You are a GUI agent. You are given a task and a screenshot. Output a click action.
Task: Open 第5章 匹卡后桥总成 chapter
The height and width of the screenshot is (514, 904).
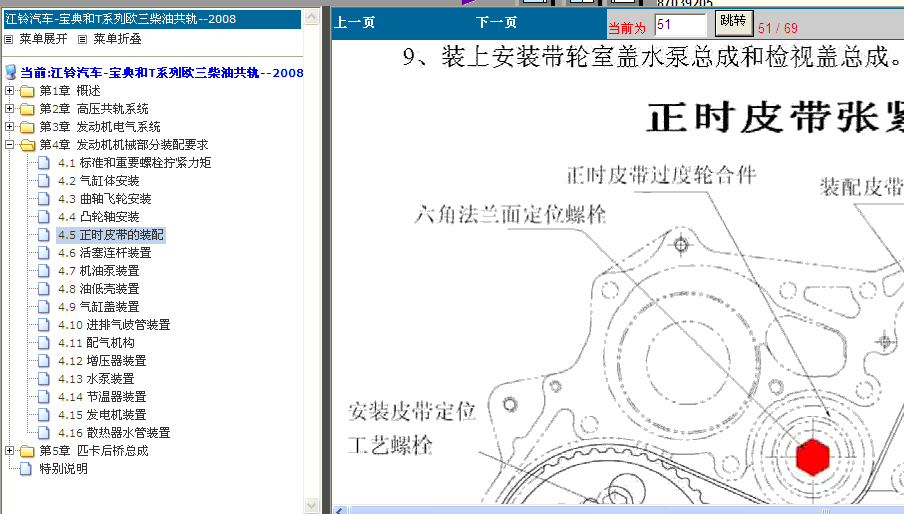94,451
